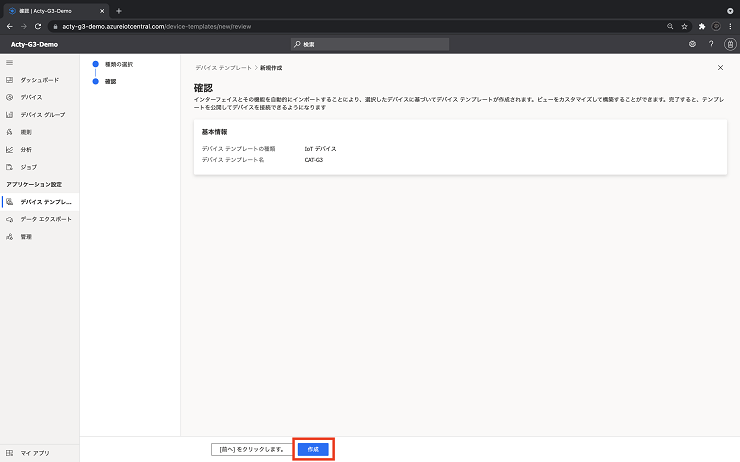Open ダッシュボード in sidebar
Image resolution: width=740 pixels, height=462 pixels.
pyautogui.click(x=40, y=80)
